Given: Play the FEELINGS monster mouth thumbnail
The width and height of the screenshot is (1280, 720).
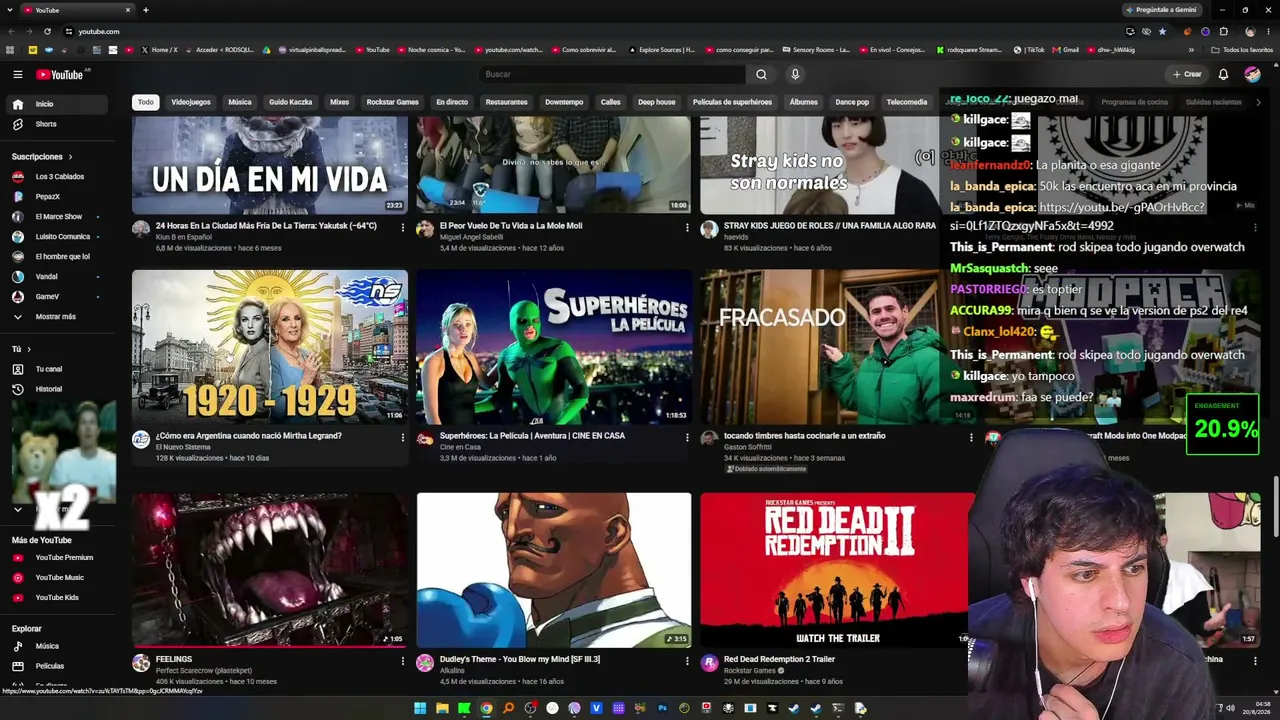Looking at the screenshot, I should click(x=270, y=570).
